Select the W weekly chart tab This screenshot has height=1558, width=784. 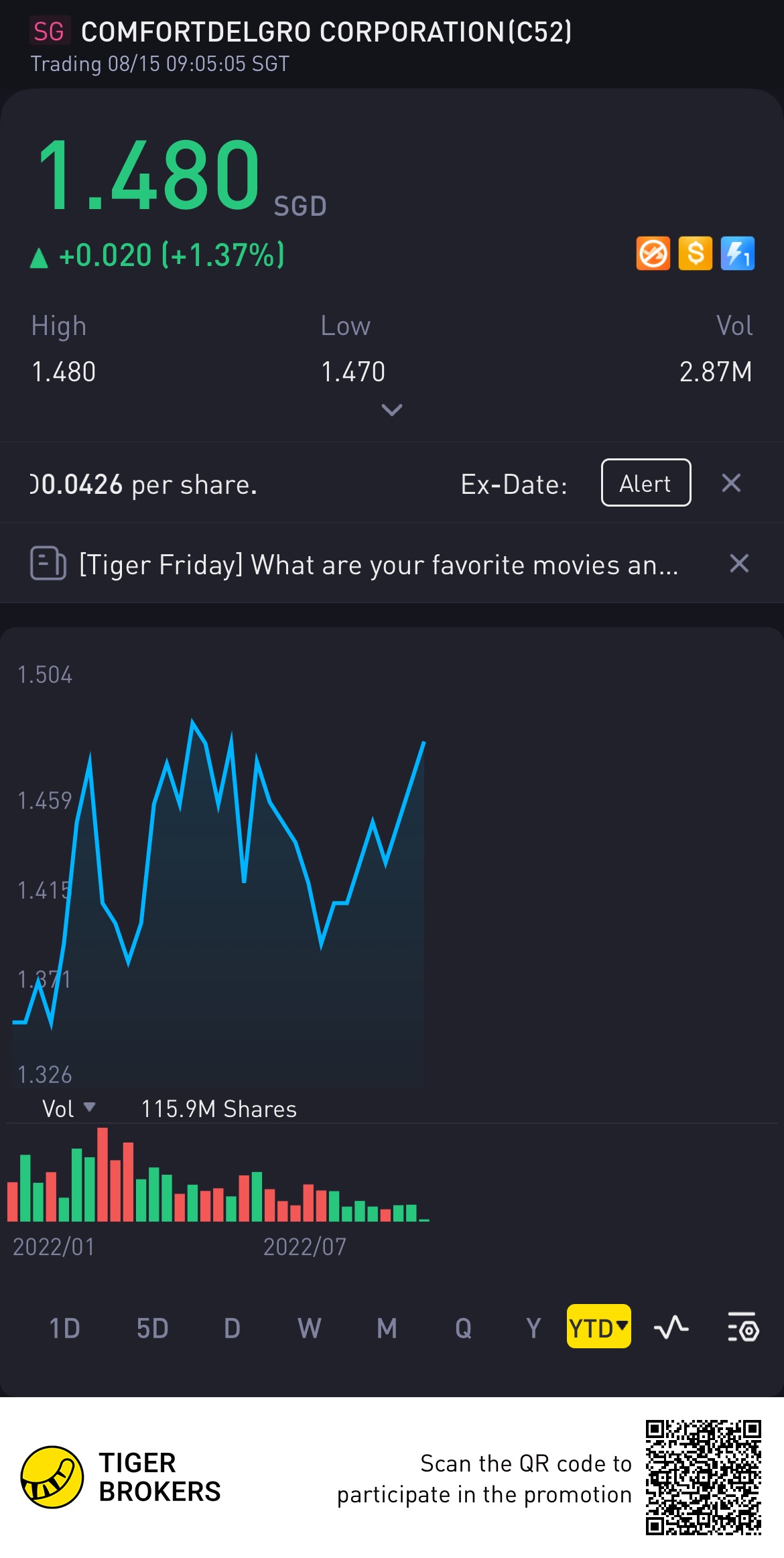pos(310,1328)
